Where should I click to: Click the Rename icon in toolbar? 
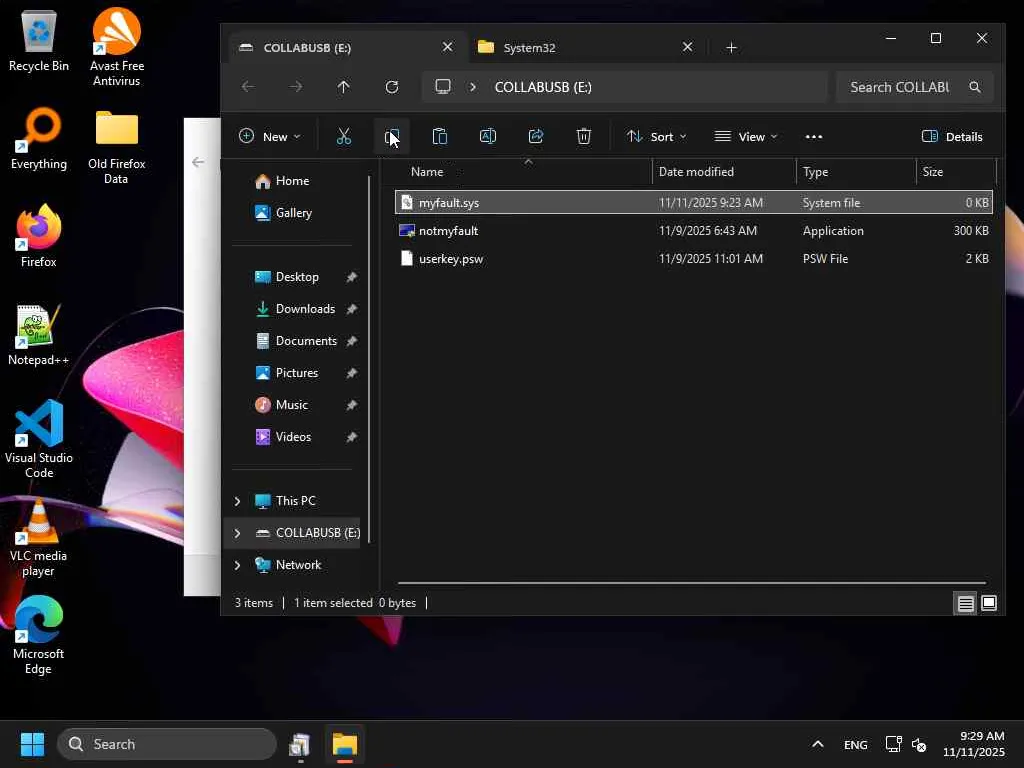point(488,137)
